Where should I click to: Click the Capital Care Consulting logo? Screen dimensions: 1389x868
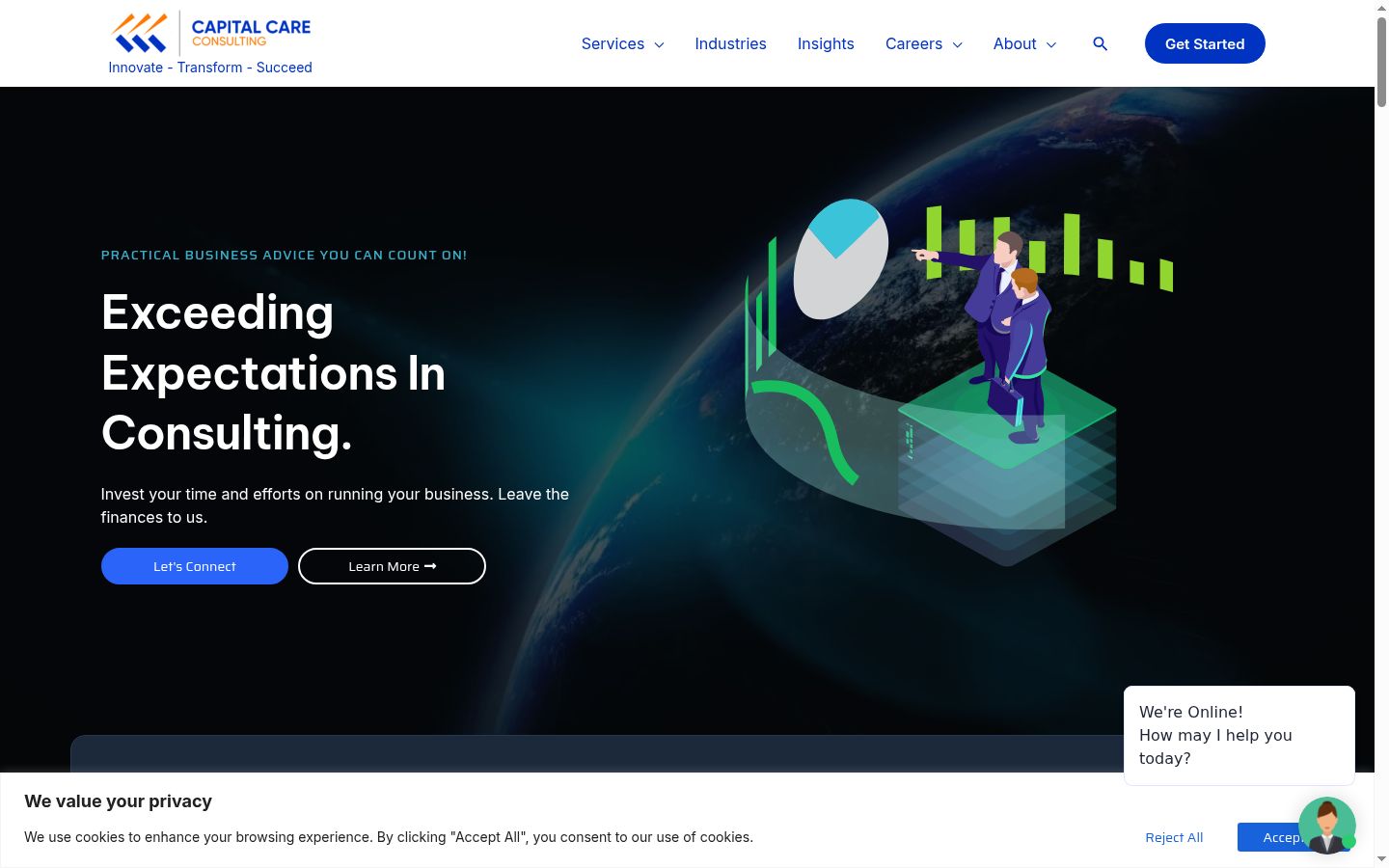(x=211, y=33)
